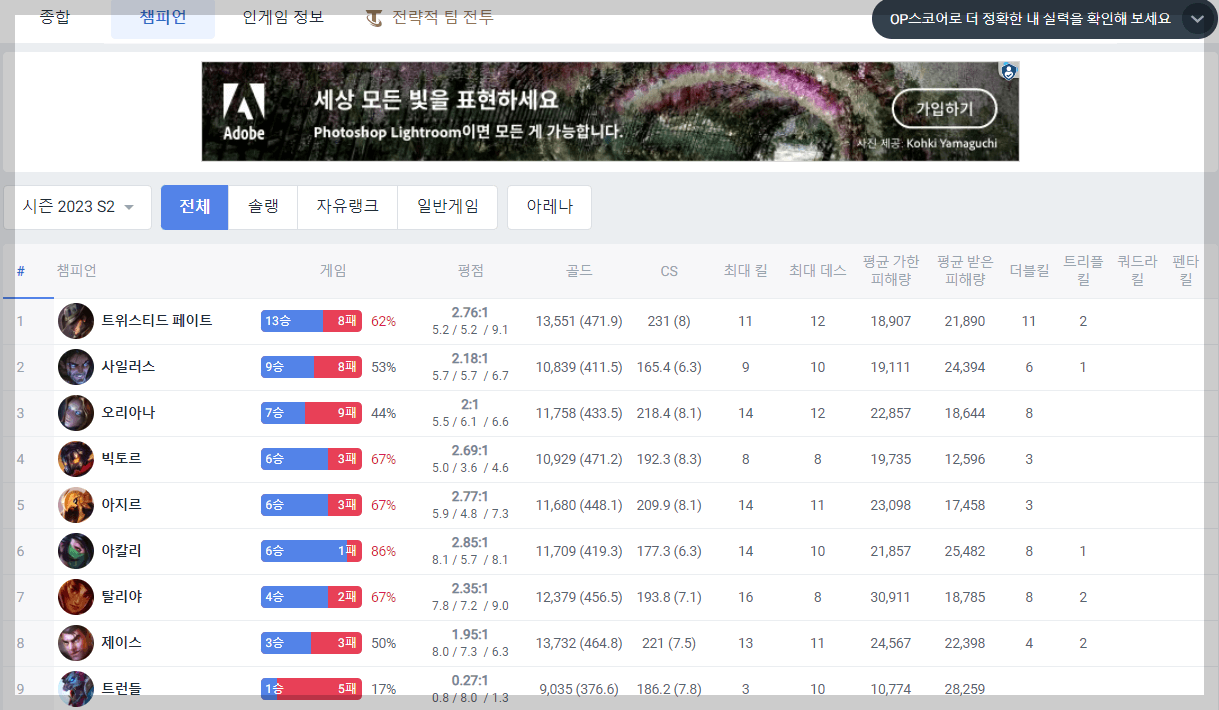Click the AdChoices icon on the banner
The height and width of the screenshot is (710, 1219).
[x=1008, y=70]
